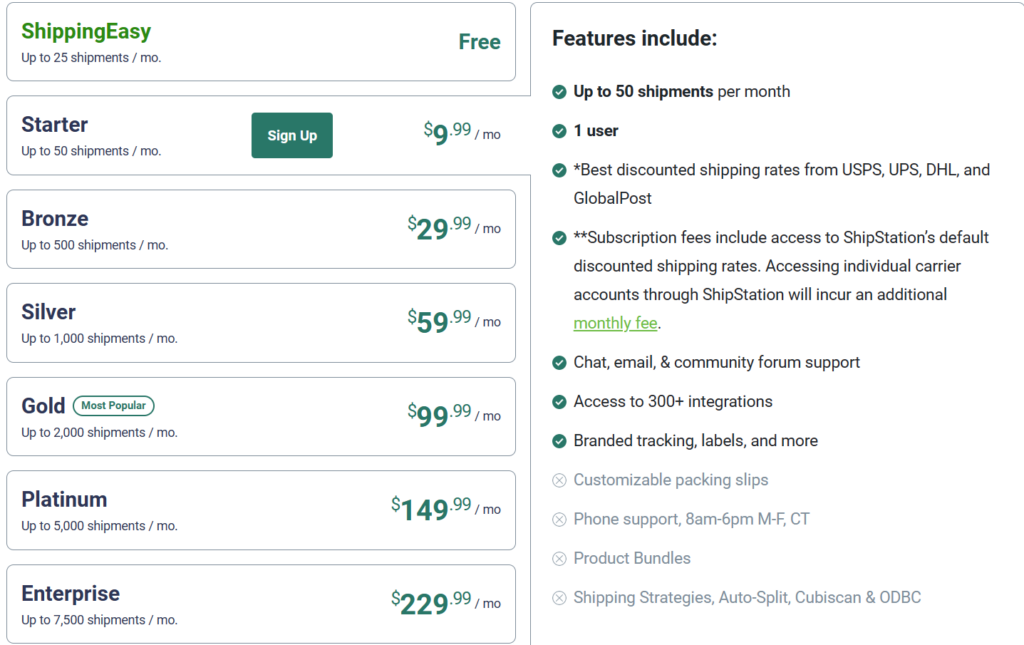Screen dimensions: 1024x645
Task: Click checkmark icon beside Up to 50 shipments
Action: (x=559, y=92)
